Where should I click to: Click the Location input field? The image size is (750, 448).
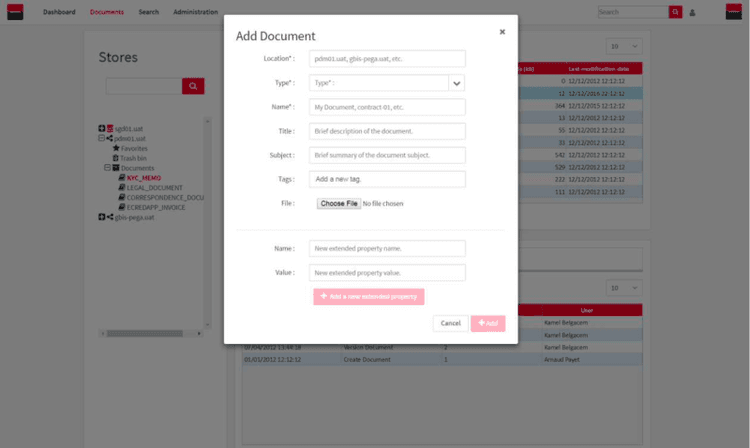pos(387,59)
